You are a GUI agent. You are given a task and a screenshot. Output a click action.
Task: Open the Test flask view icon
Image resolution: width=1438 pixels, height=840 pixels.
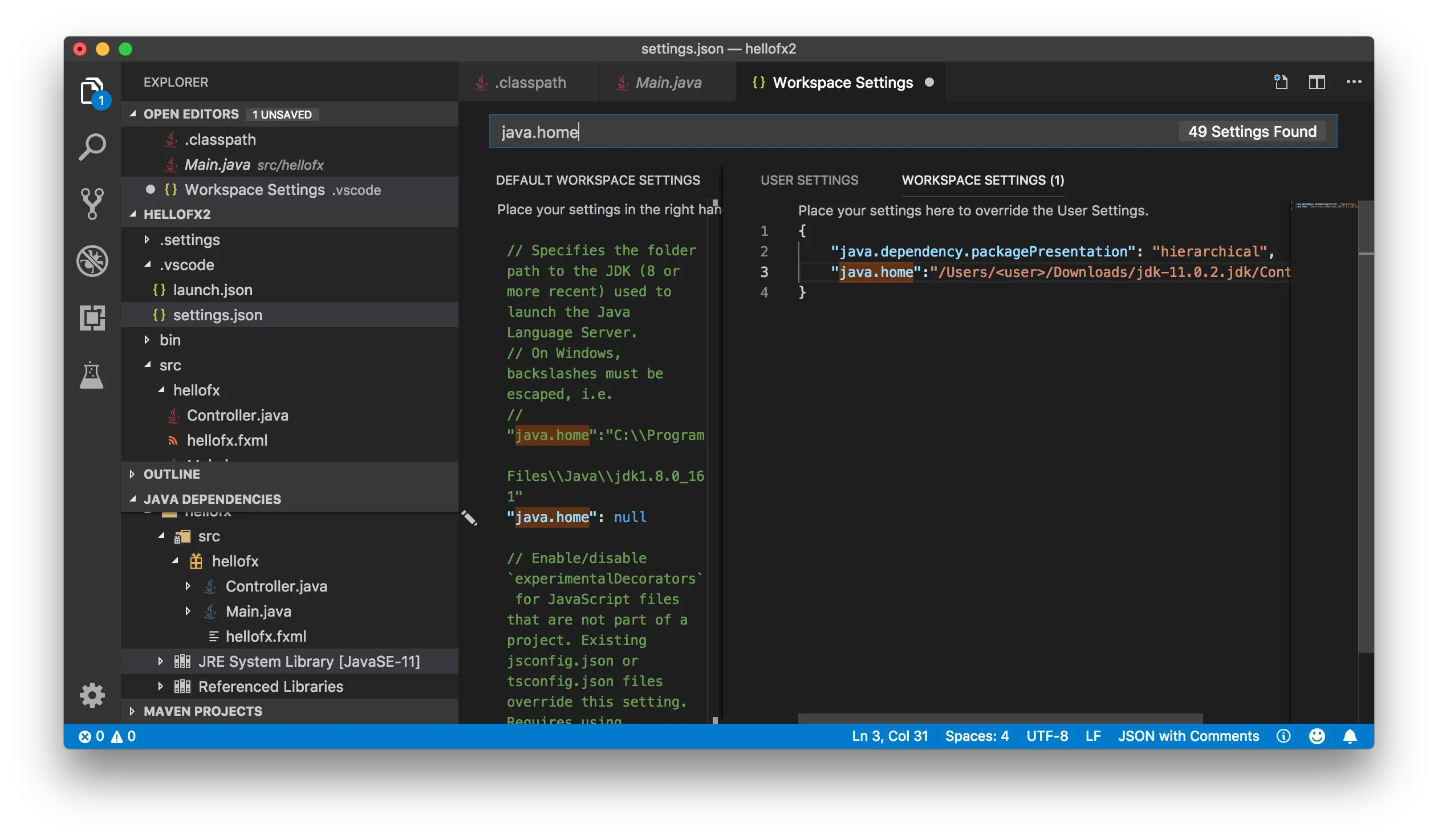[92, 375]
